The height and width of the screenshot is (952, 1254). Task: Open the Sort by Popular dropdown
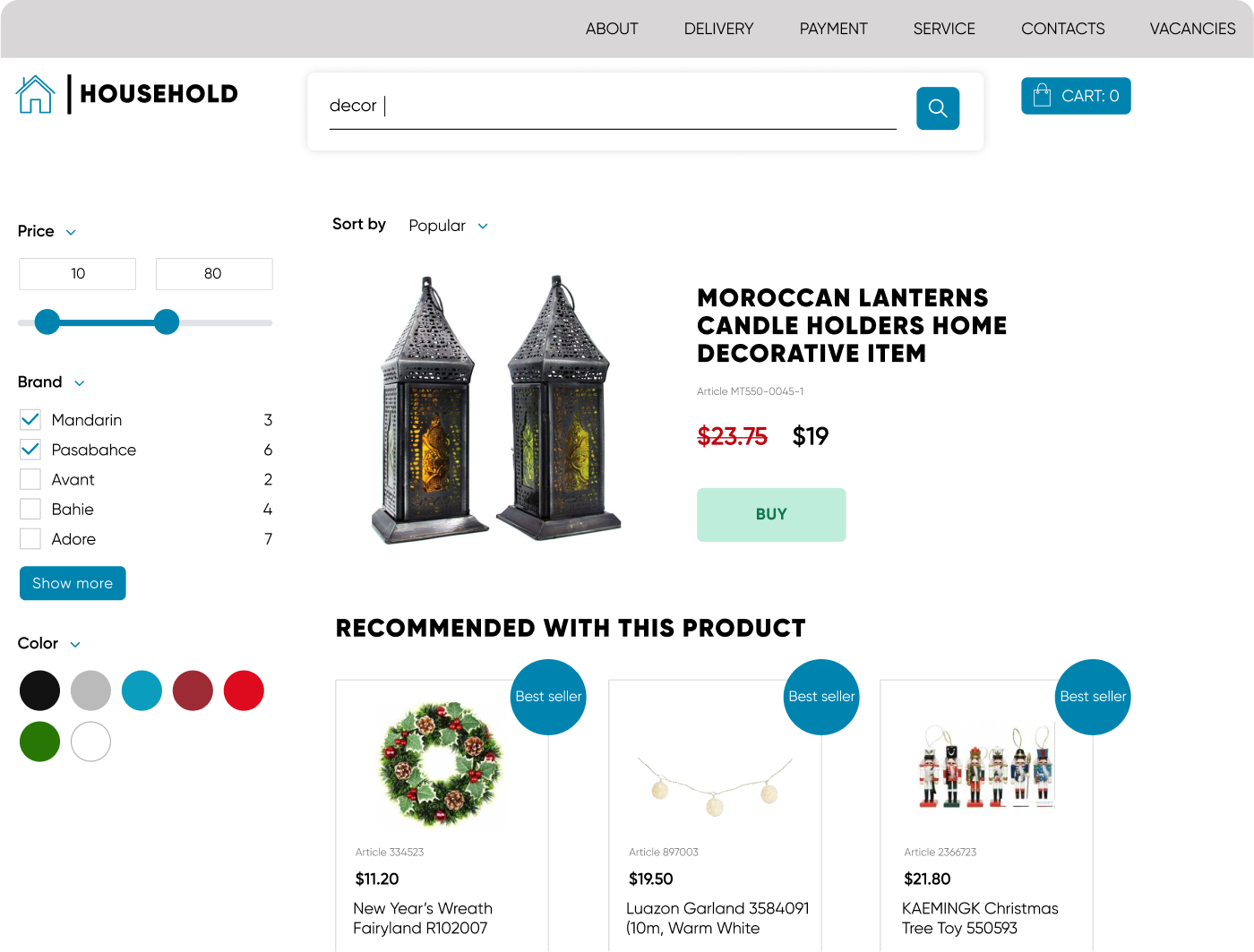(448, 226)
